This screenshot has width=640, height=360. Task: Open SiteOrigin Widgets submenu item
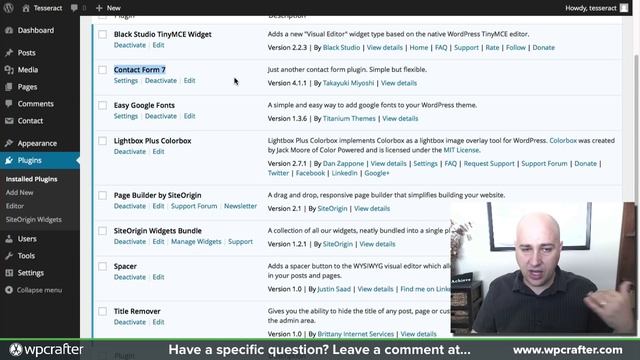click(x=33, y=220)
